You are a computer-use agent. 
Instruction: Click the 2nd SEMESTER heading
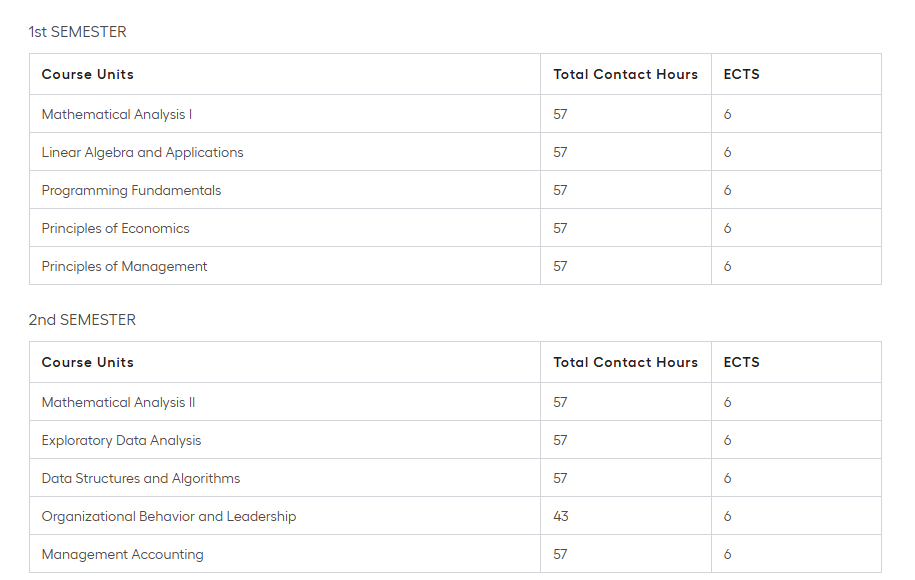tap(82, 320)
